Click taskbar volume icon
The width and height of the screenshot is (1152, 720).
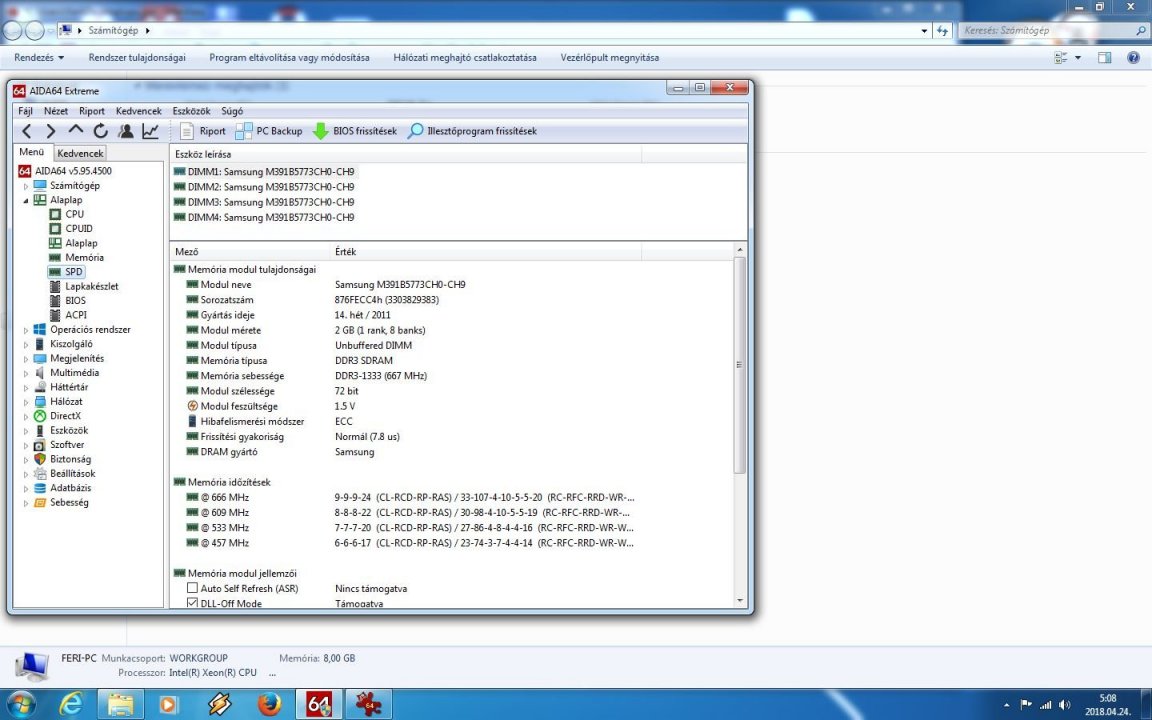point(1064,705)
